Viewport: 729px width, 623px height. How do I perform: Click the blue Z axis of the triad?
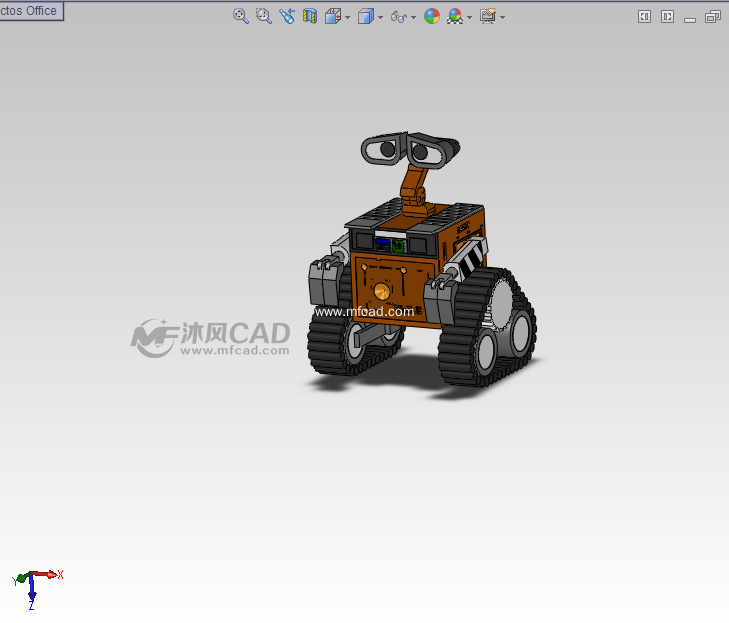click(32, 591)
